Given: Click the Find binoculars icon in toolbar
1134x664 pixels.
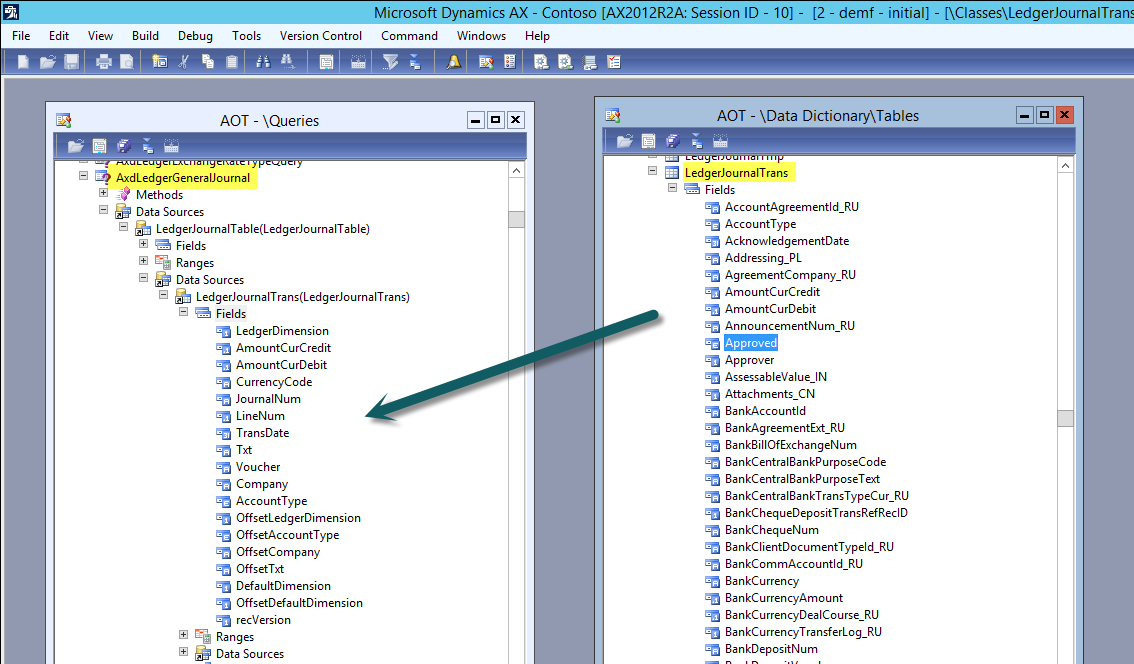Looking at the screenshot, I should click(263, 62).
